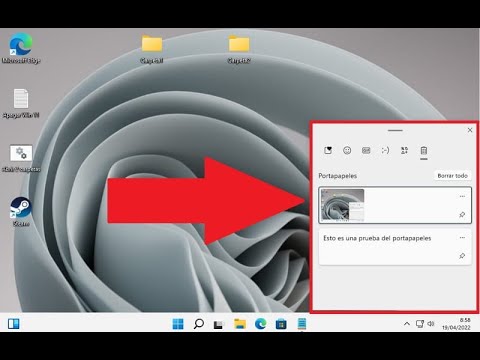
Task: Pin the 'Esto es una prueba' item
Action: point(462,256)
